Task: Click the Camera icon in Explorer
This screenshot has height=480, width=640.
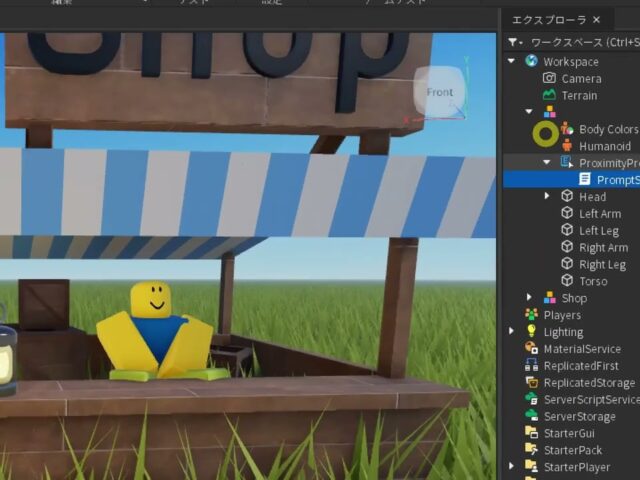Action: 549,78
